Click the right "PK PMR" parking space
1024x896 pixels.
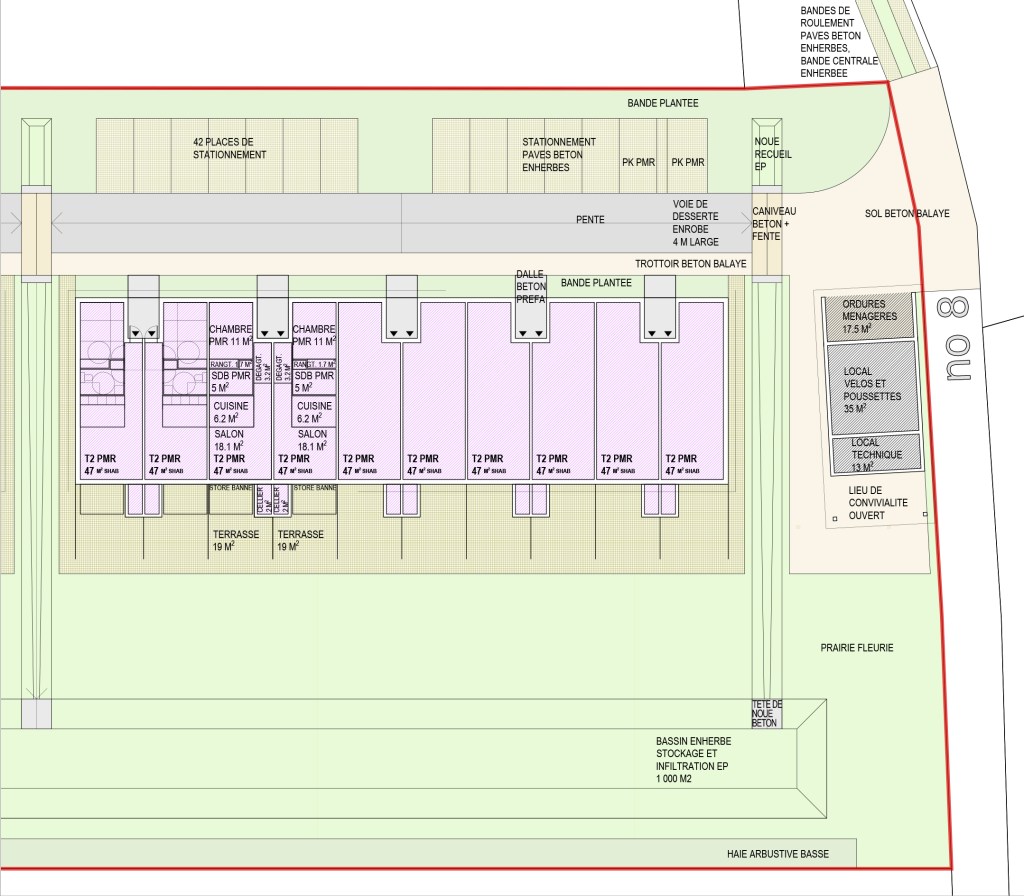coord(688,162)
